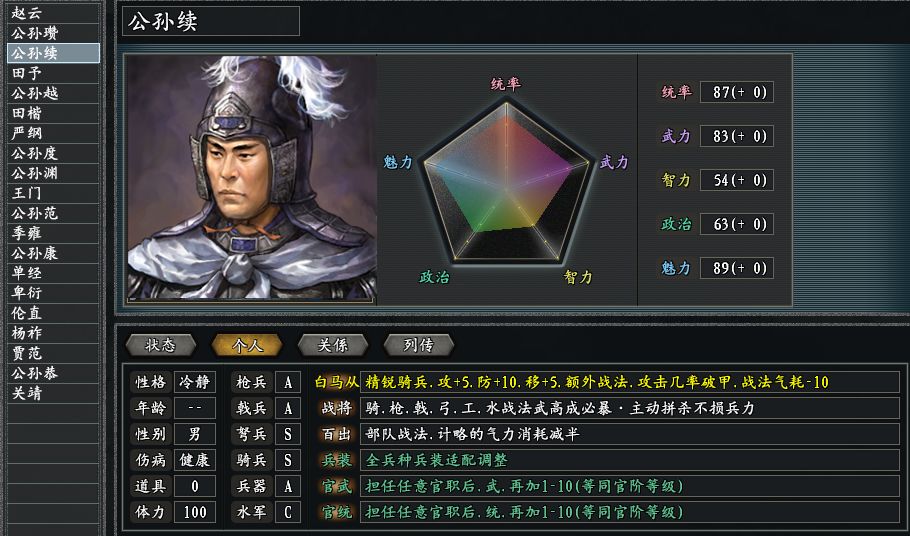Click the 统率 value box showing 87

tap(737, 92)
